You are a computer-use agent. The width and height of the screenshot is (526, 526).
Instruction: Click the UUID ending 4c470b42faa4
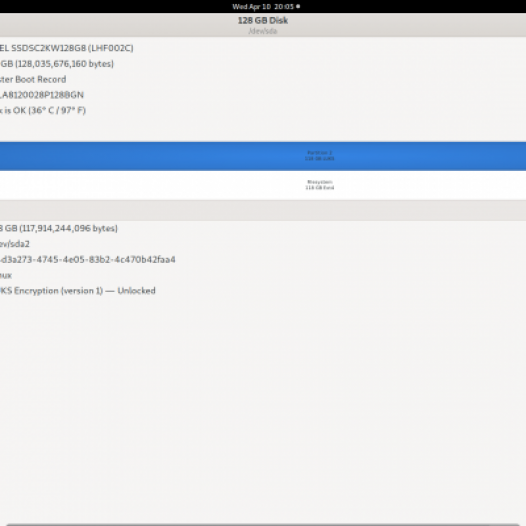[x=88, y=260]
